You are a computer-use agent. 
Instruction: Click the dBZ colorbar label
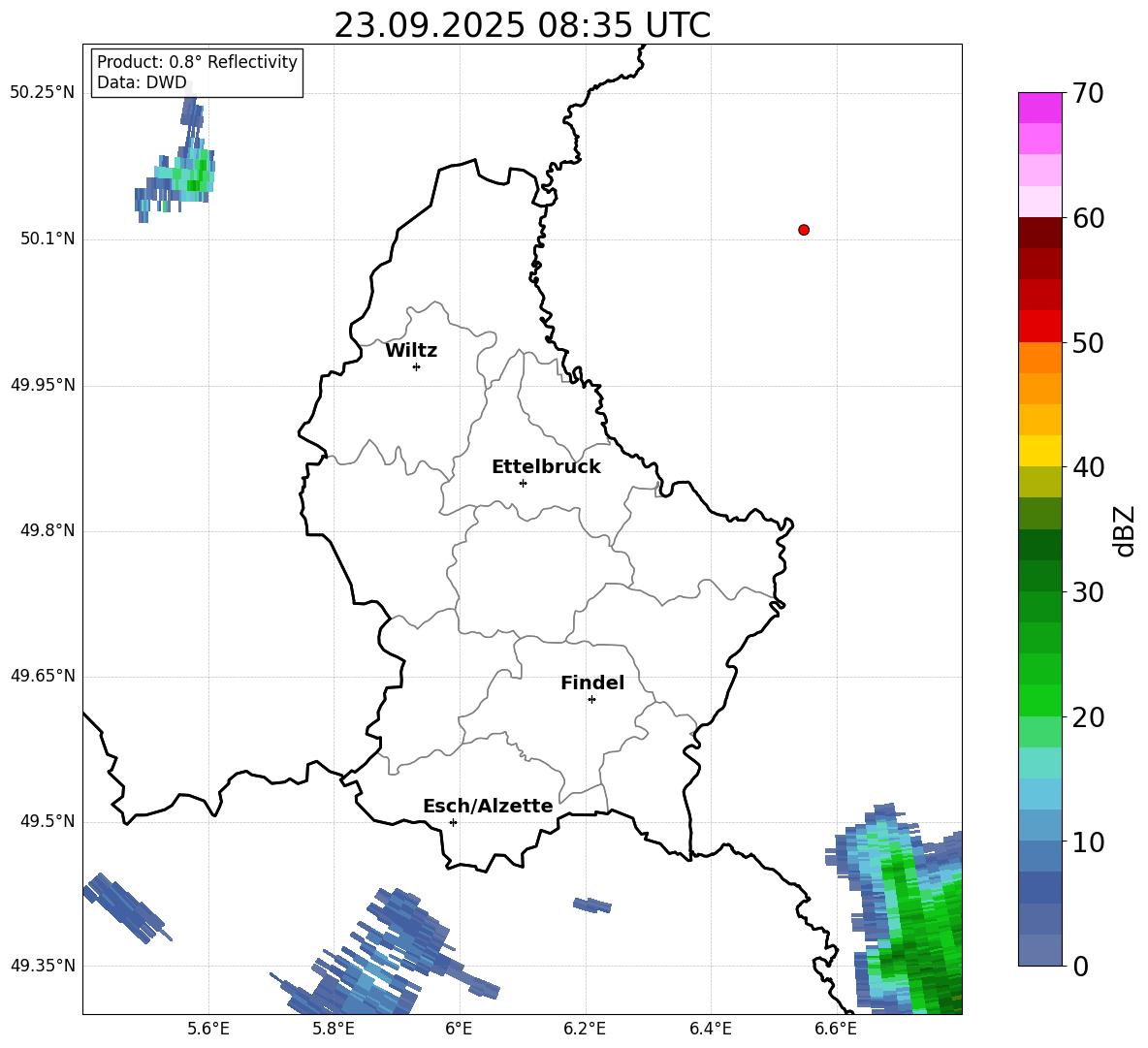click(1123, 530)
